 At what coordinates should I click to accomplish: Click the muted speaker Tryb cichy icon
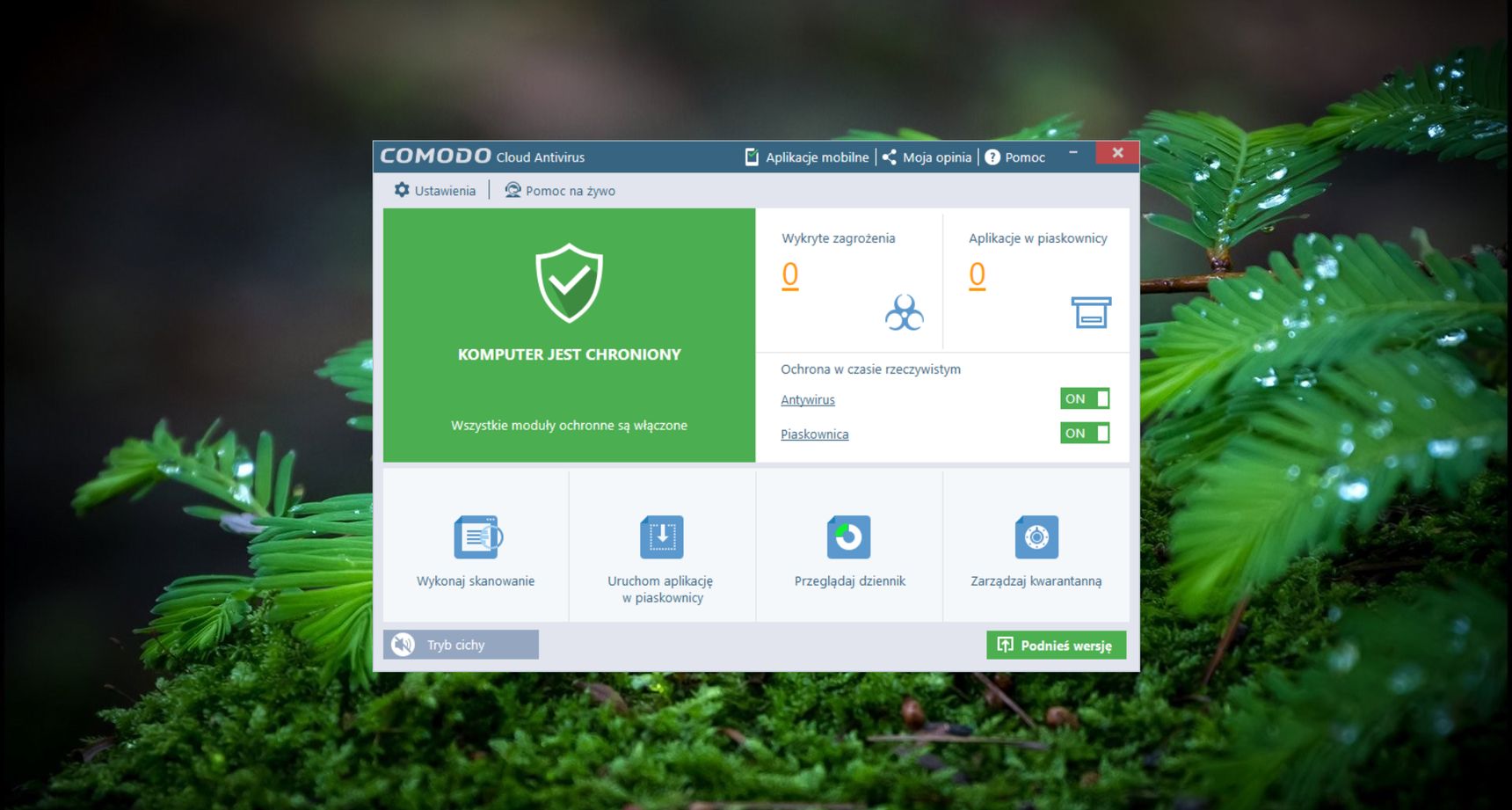[403, 645]
